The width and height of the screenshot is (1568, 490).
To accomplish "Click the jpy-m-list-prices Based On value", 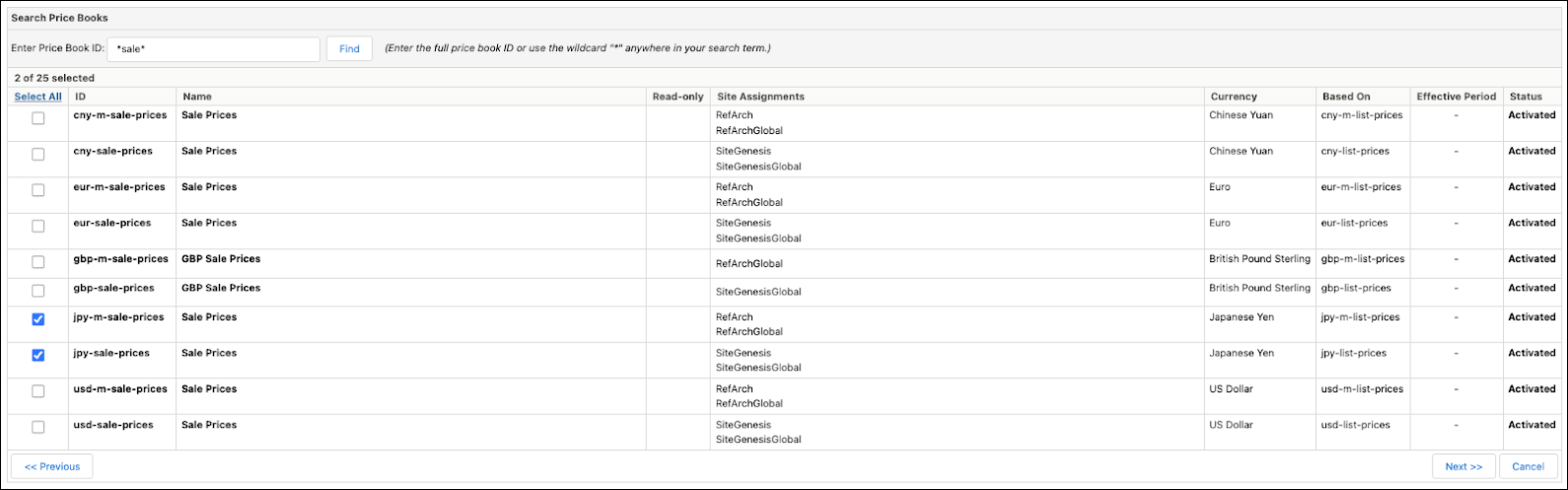I will [x=1361, y=317].
